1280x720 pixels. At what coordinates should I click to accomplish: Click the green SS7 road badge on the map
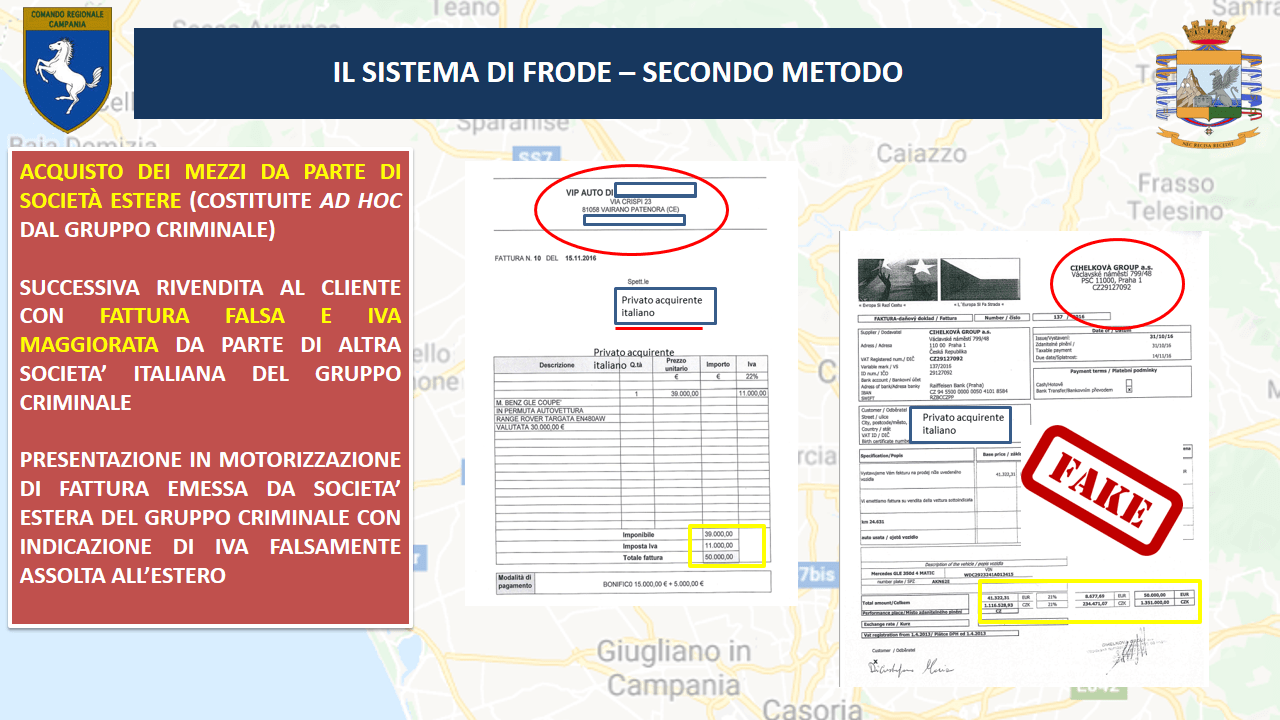(534, 158)
